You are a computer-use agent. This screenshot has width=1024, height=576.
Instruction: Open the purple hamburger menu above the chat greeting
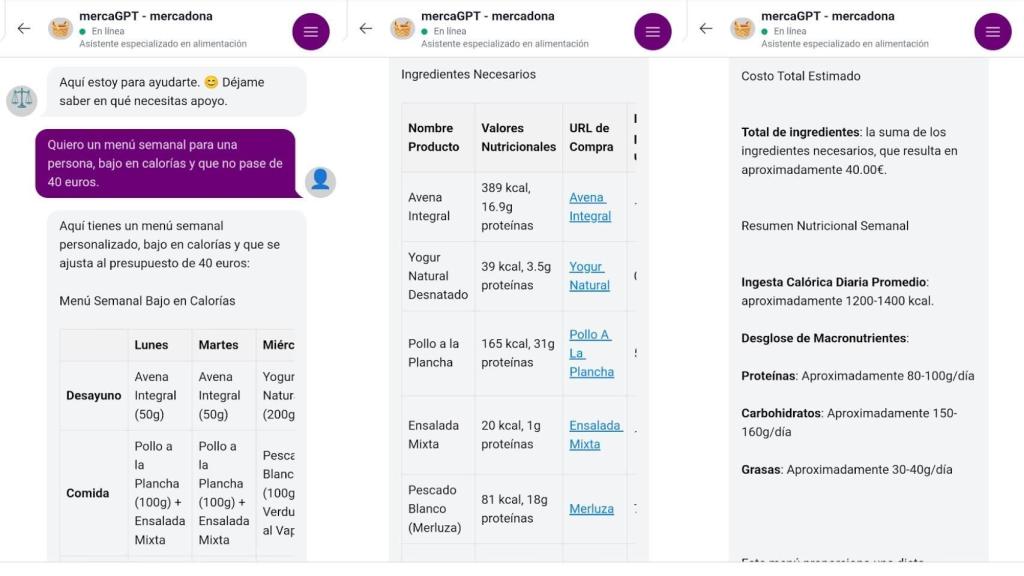310,31
